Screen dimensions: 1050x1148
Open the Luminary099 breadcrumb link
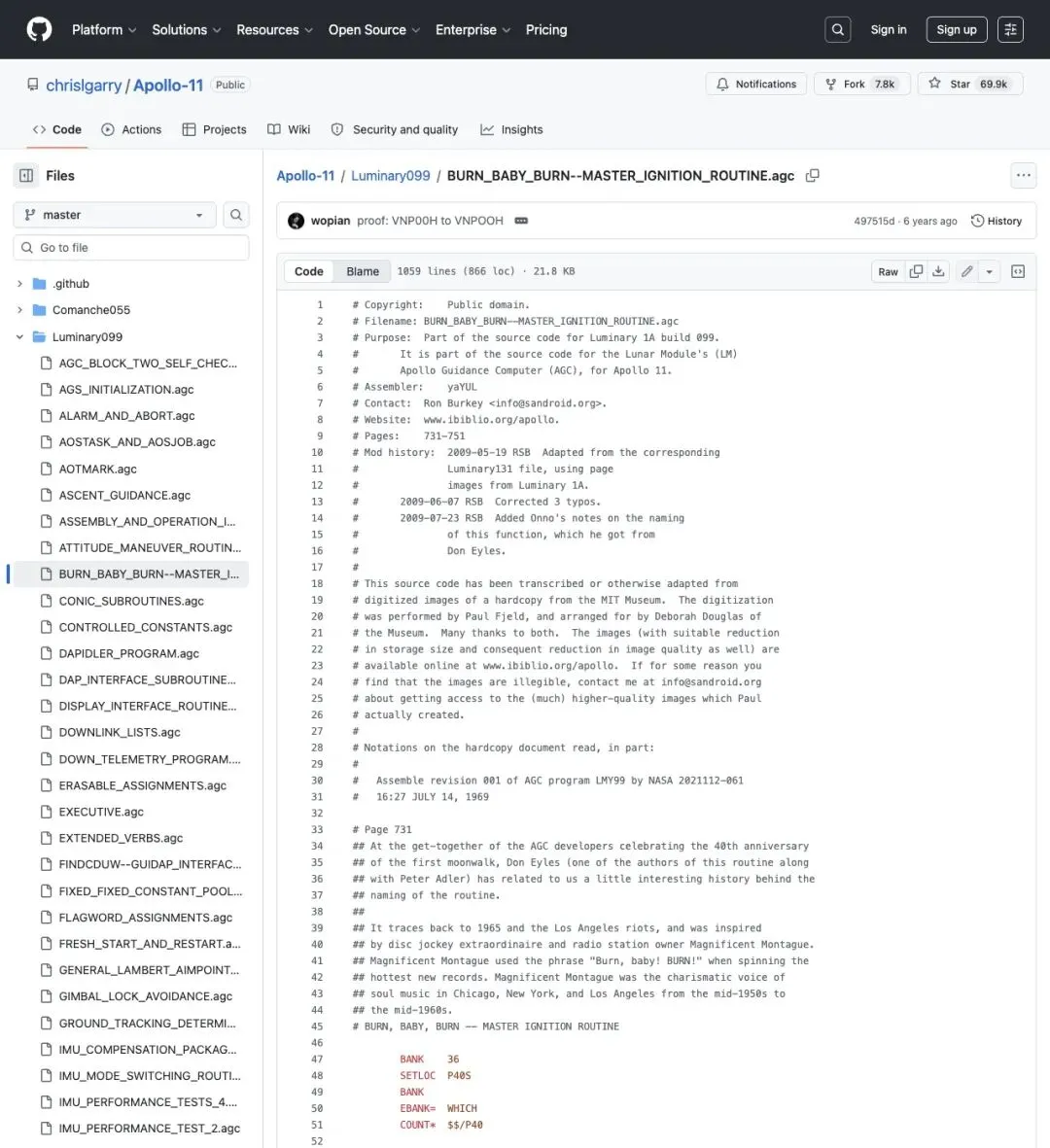390,176
